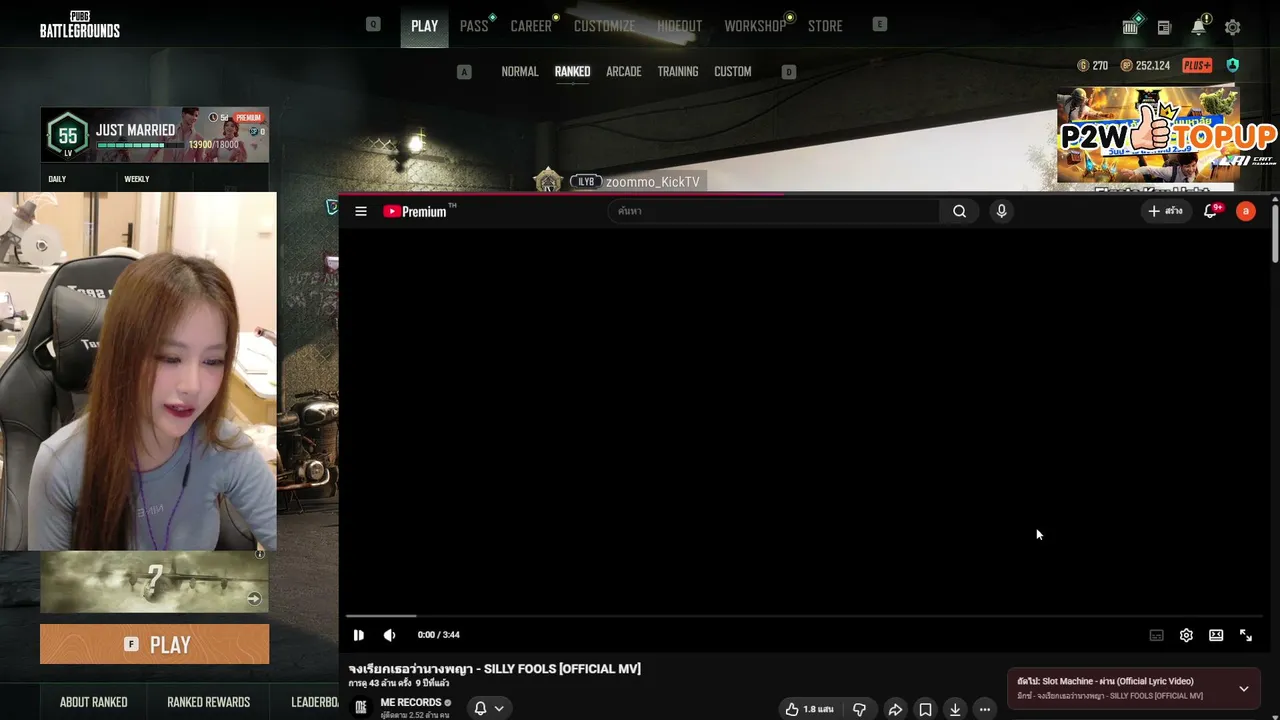
Task: Save the video to a playlist
Action: coord(925,709)
